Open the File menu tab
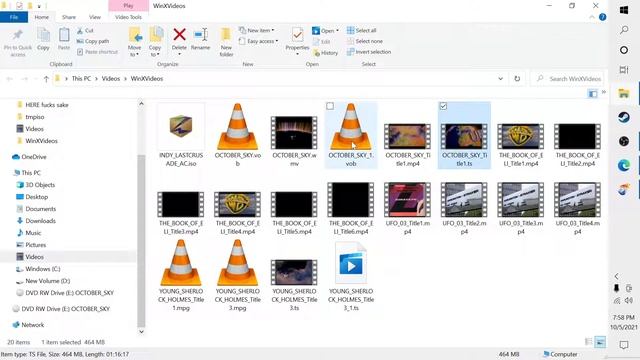This screenshot has width=640, height=360. coord(14,17)
